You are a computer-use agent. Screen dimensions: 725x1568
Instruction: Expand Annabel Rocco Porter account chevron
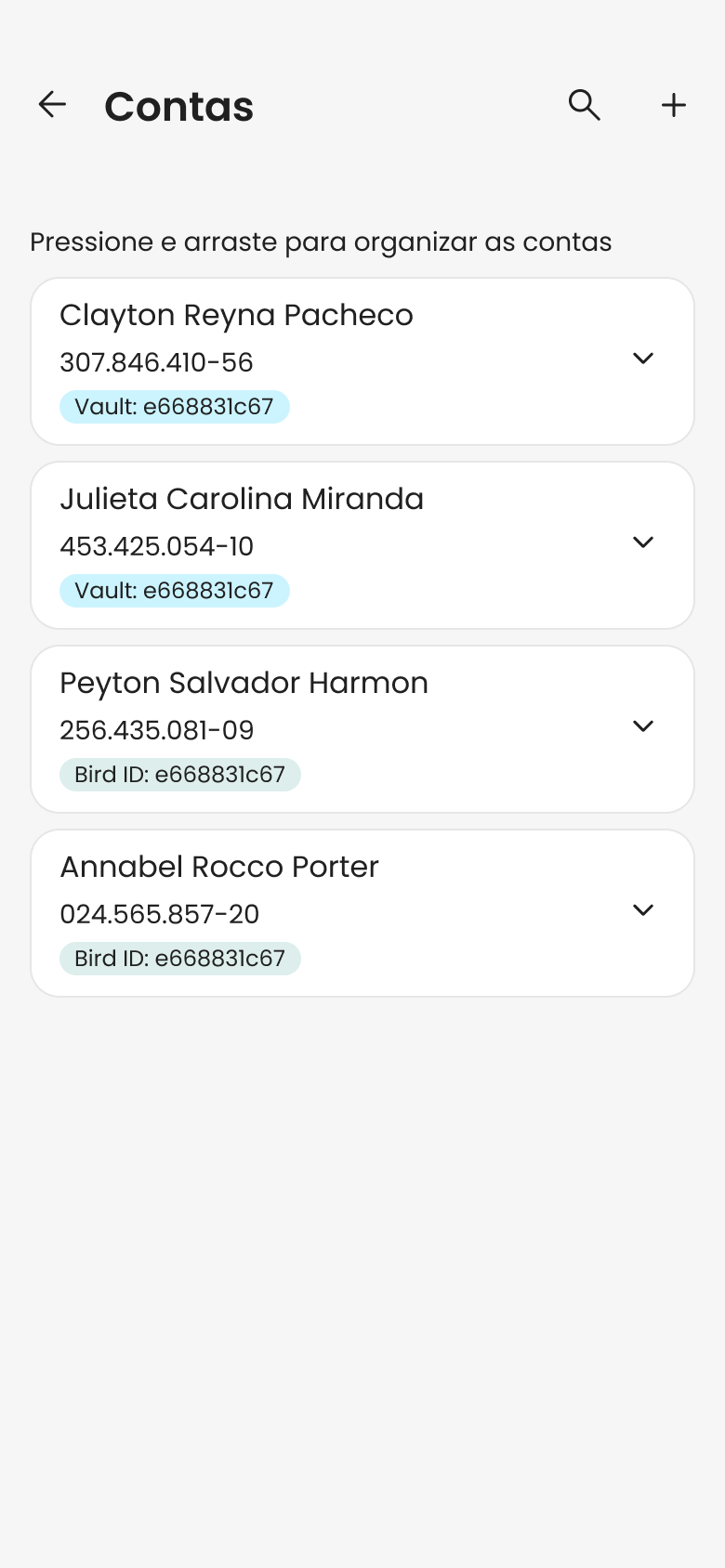click(643, 910)
